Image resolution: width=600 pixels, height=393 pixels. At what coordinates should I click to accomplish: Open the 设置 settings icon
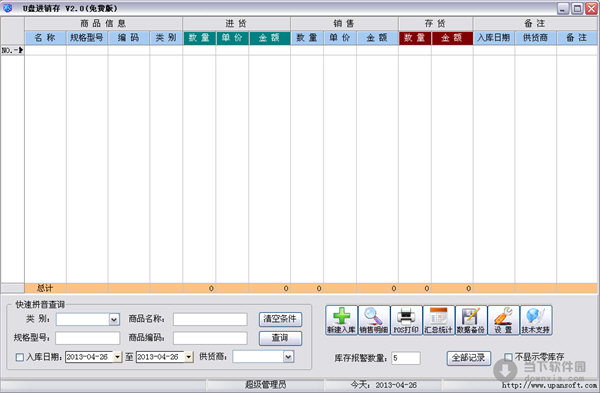point(503,320)
